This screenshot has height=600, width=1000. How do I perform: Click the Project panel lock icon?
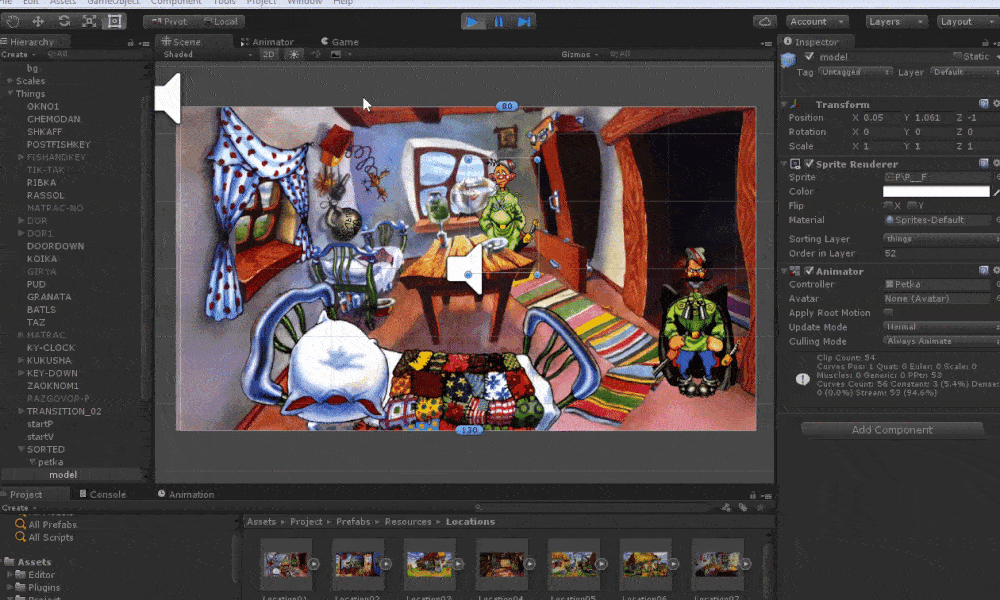(x=753, y=495)
